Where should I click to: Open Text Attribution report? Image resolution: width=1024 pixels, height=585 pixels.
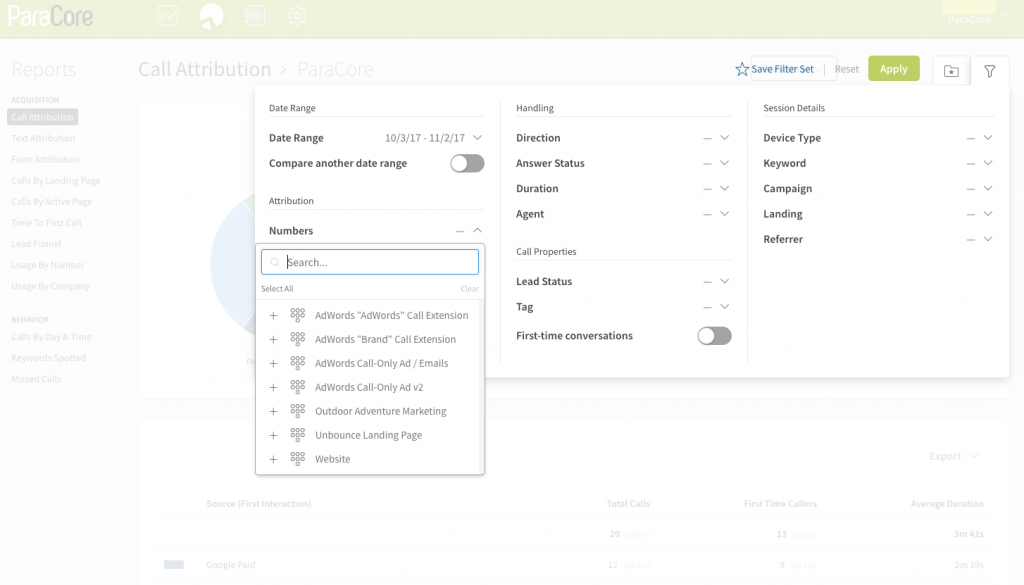(x=43, y=138)
